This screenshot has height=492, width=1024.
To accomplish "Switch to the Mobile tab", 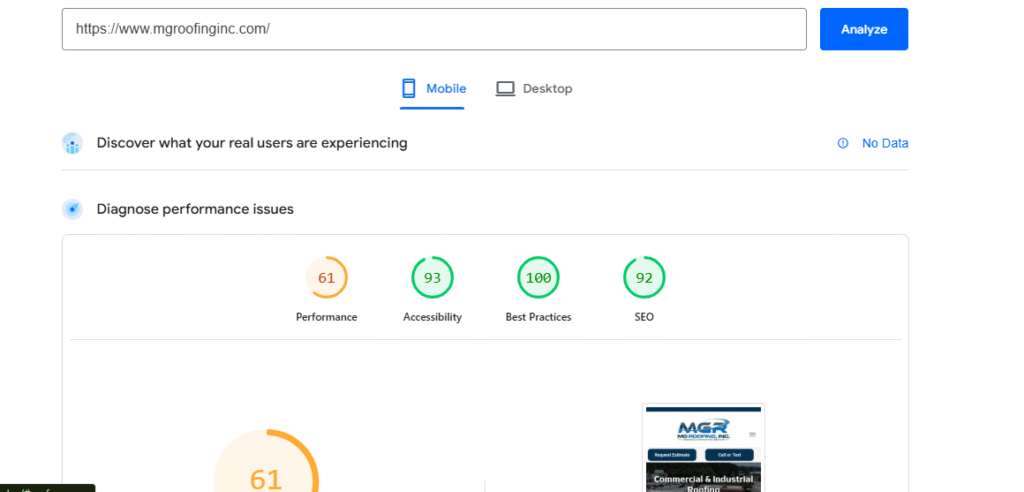I will click(433, 89).
